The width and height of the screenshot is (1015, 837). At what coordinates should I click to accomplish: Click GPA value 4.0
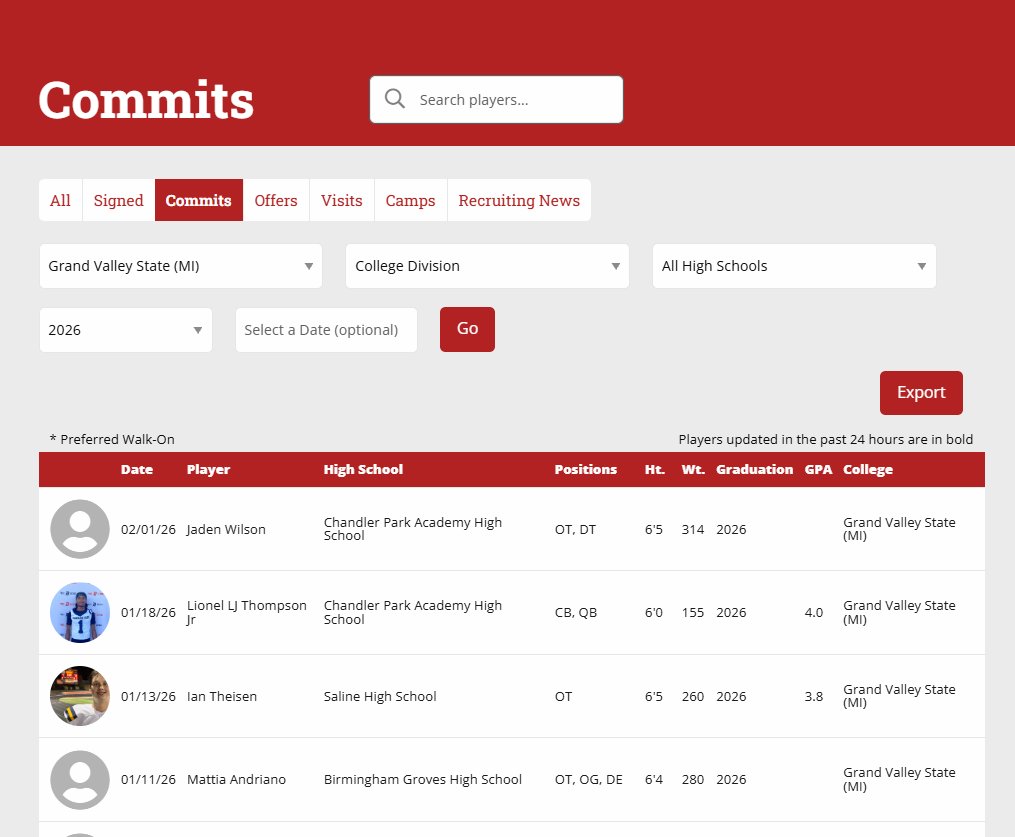pos(814,612)
